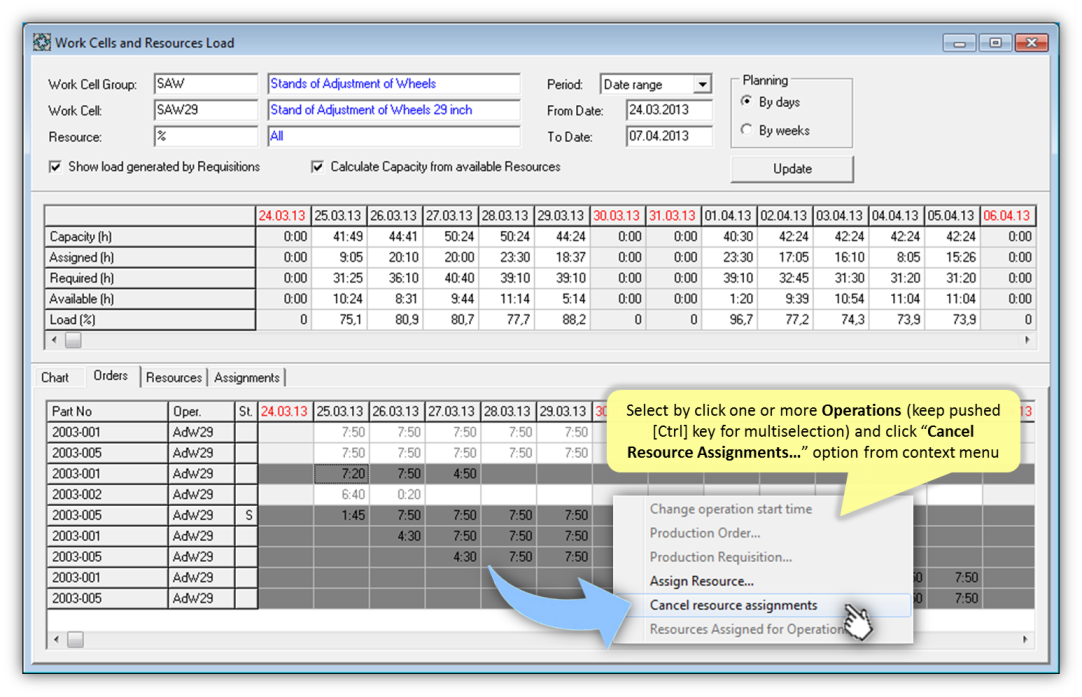Click 24.03.13 header in the capacity table
This screenshot has height=697, width=1082.
(x=283, y=216)
